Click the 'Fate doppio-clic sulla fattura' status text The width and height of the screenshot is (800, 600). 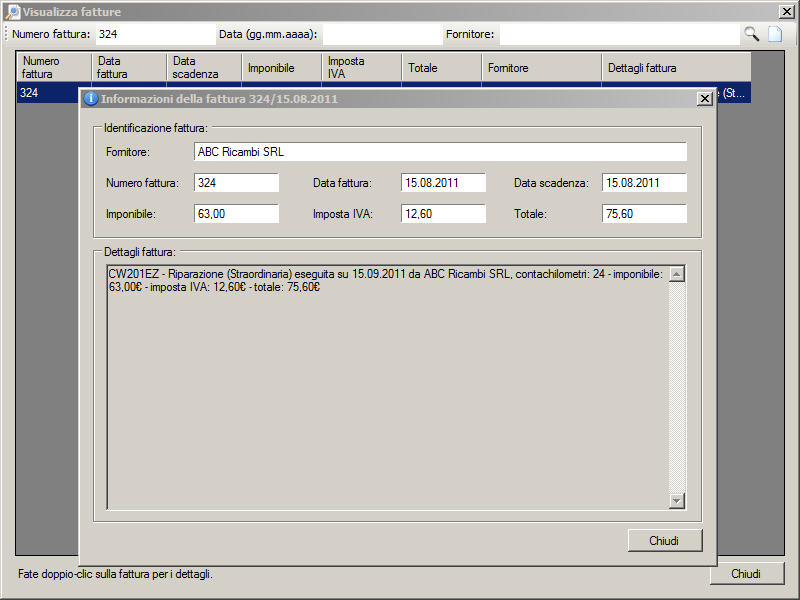coord(115,574)
